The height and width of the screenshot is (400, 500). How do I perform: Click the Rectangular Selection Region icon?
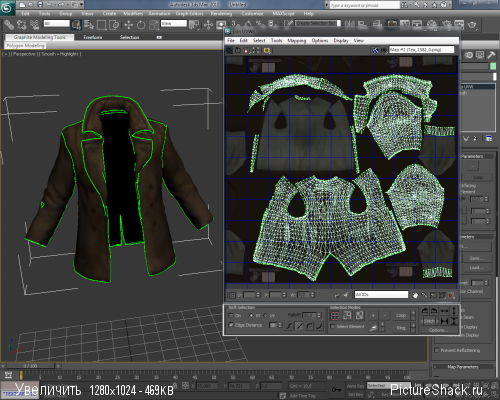(102, 25)
